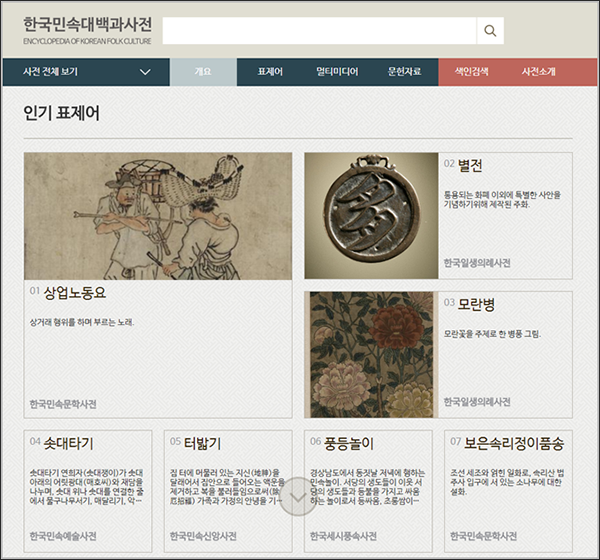Click 한국세시풍속사전 label in 풍등놀이 card
The image size is (600, 560).
[x=343, y=536]
